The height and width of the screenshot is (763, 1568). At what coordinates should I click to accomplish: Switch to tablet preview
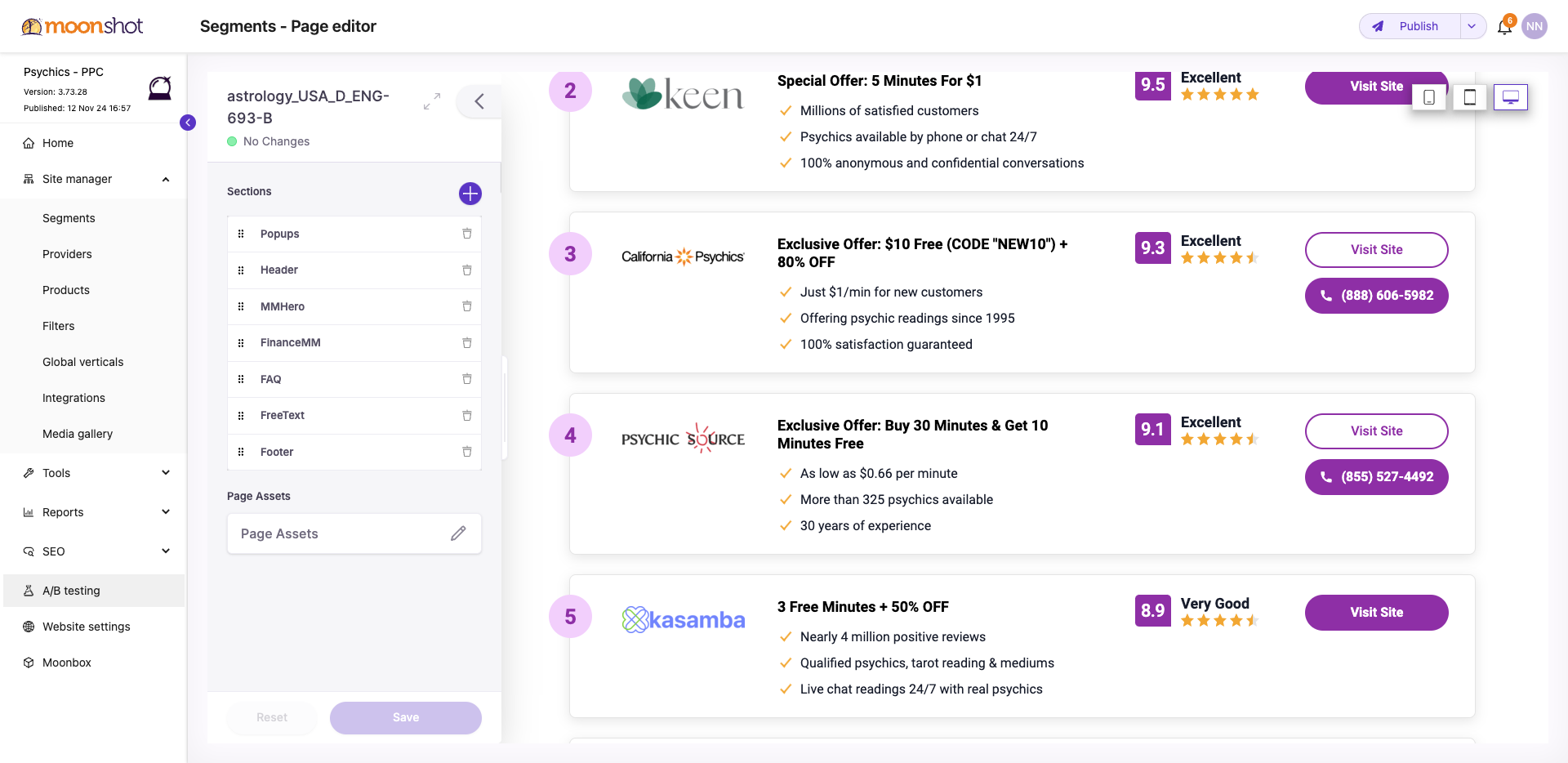[1470, 97]
